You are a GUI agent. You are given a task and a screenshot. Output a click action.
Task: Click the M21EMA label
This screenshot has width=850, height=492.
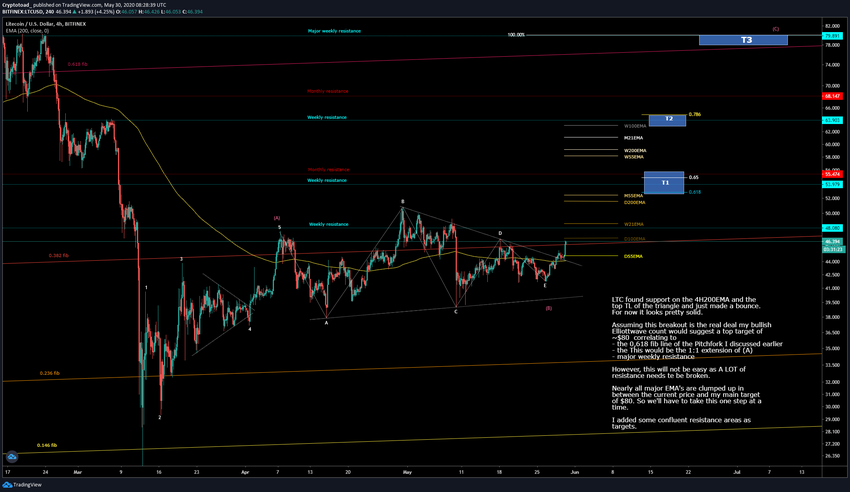click(x=633, y=138)
